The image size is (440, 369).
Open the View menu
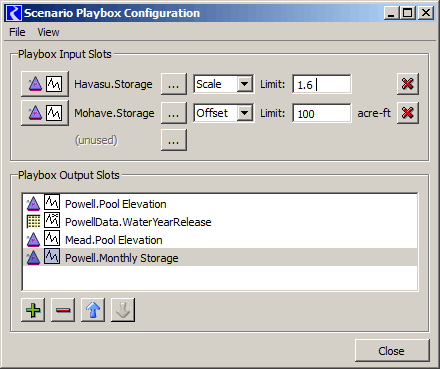point(48,32)
